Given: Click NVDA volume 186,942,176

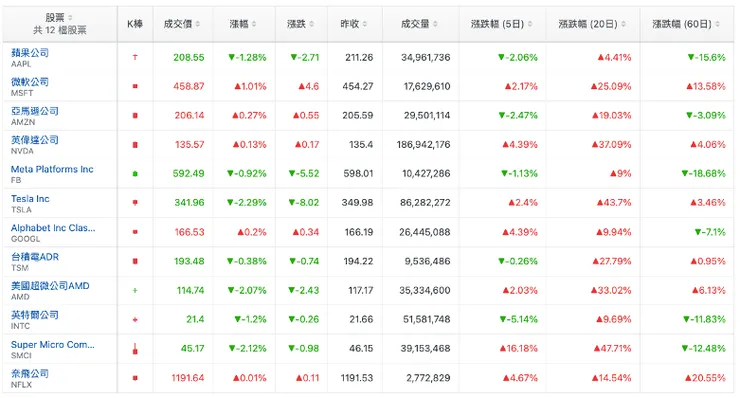Looking at the screenshot, I should click(x=423, y=144).
